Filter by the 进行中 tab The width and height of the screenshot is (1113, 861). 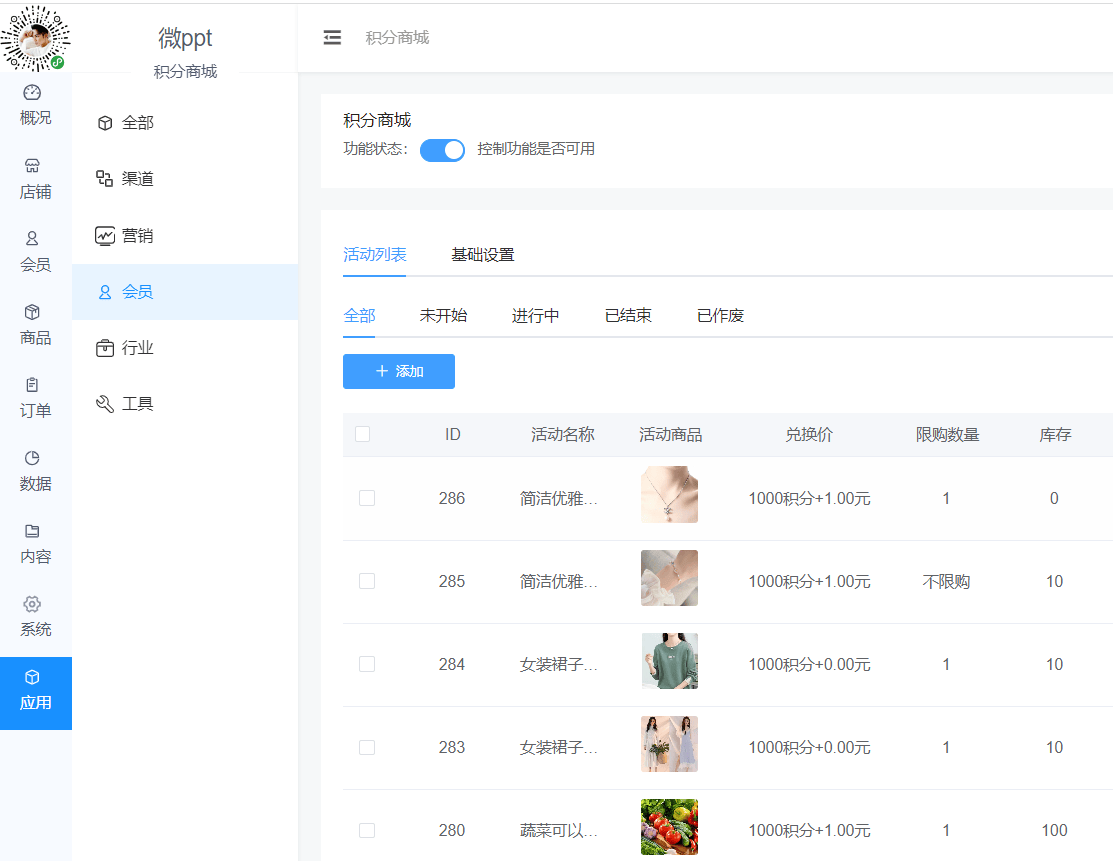(535, 316)
